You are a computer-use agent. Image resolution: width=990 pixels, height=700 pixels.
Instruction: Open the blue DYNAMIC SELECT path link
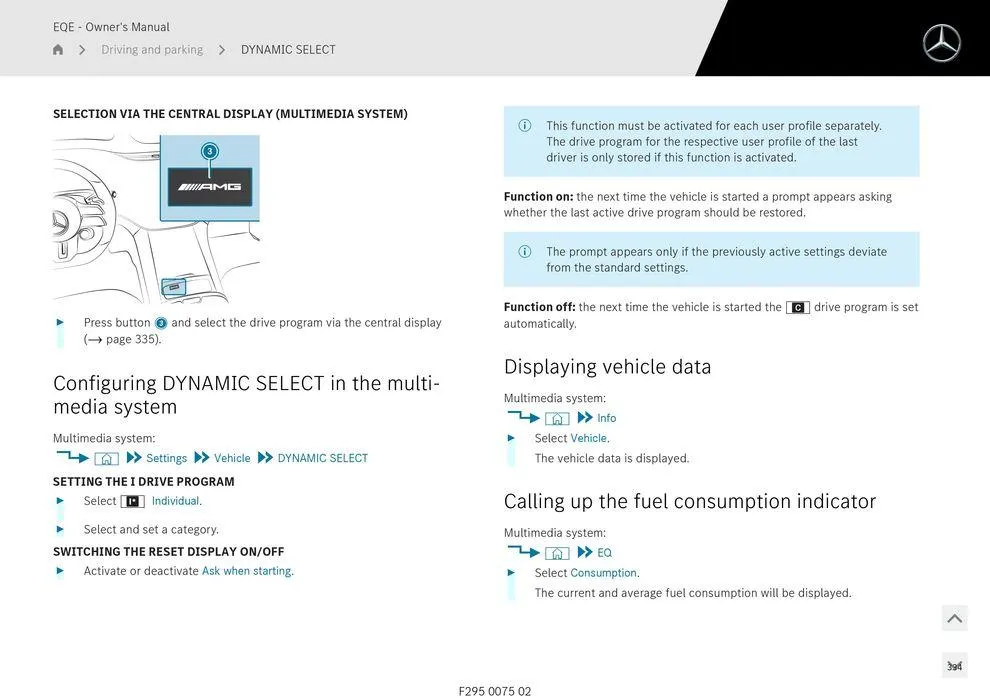click(322, 459)
